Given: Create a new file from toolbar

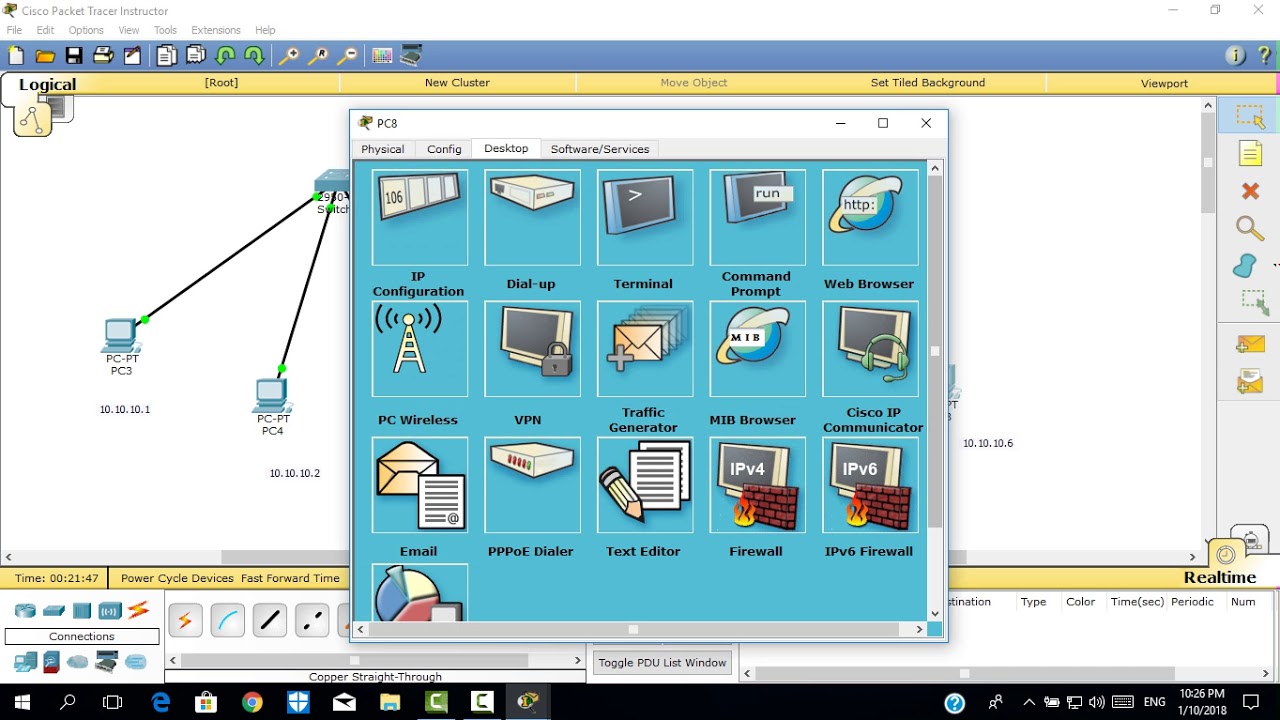Looking at the screenshot, I should point(16,56).
